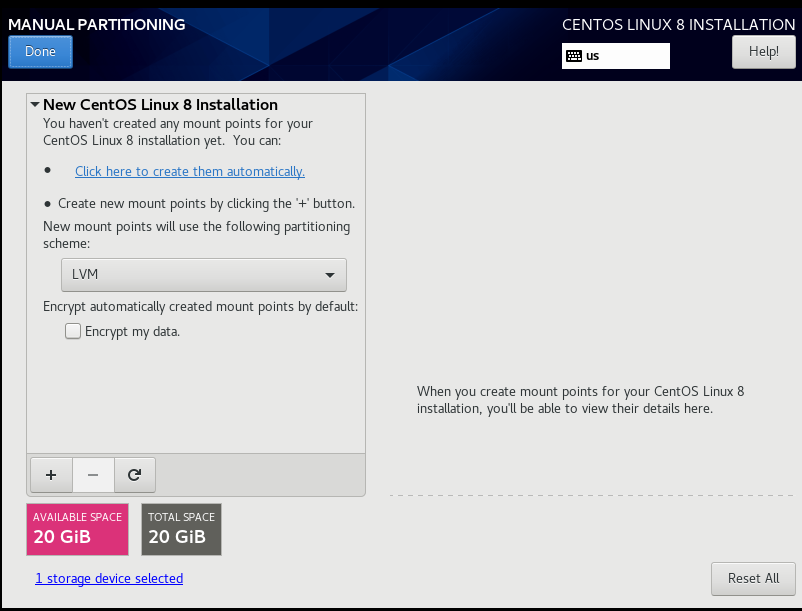Open the Help! button
802x611 pixels.
coord(764,52)
